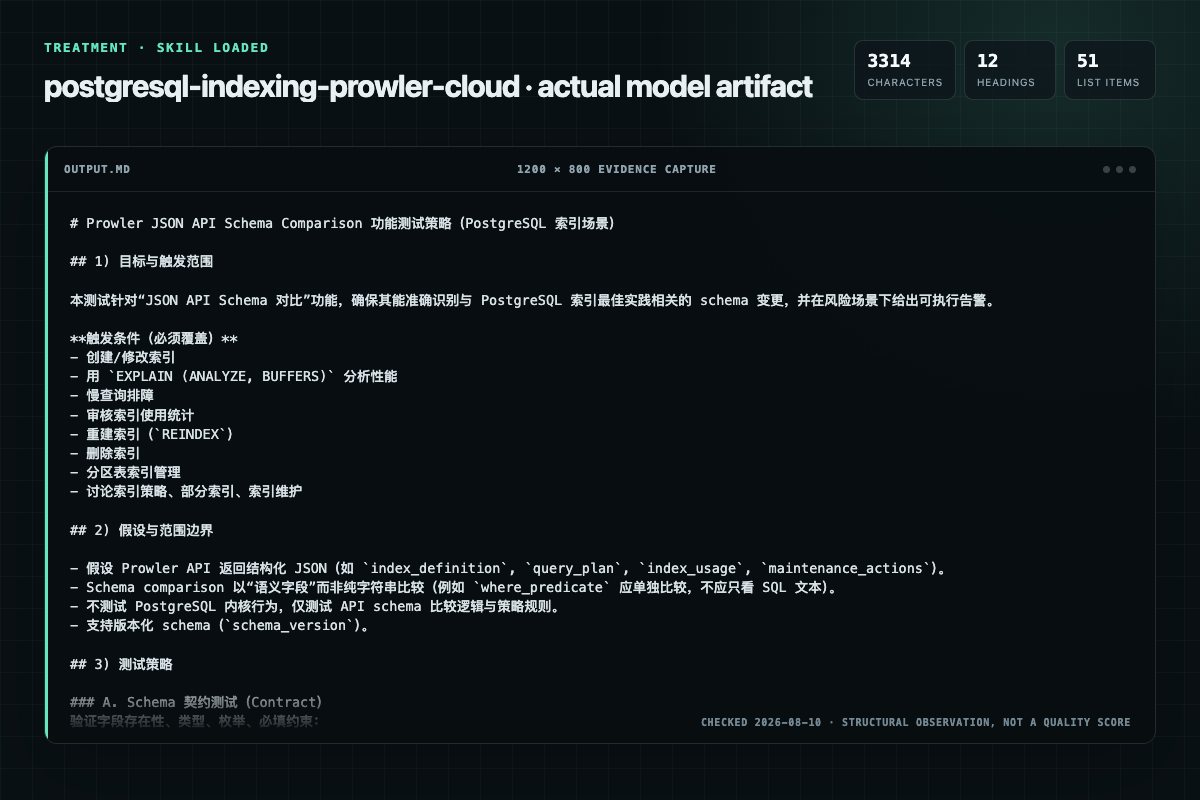Screen dimensions: 1200x800
Task: Click the '- 重建索引 (`REINDEX`)' list item
Action: coord(152,433)
